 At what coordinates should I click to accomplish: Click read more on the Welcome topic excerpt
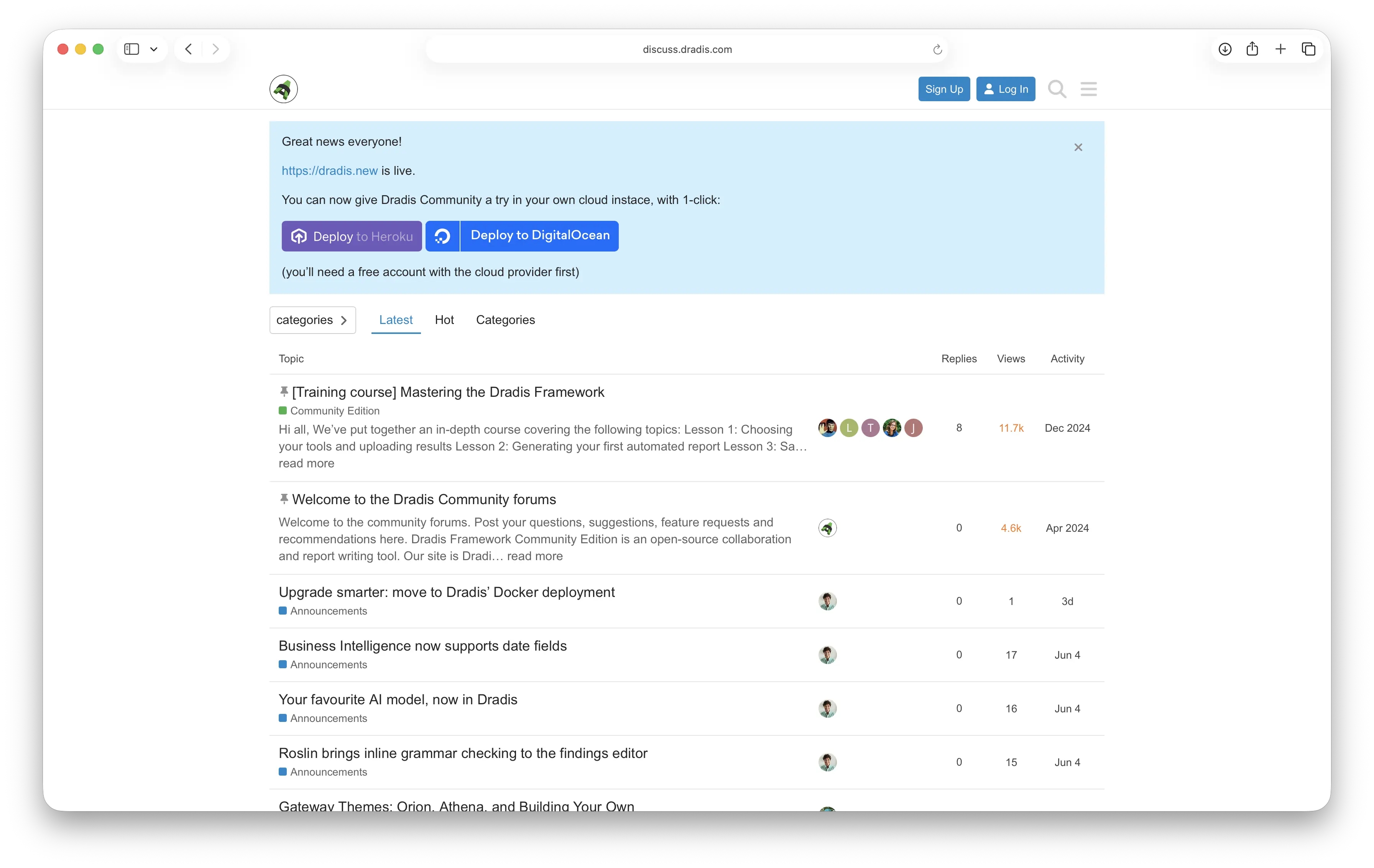535,556
